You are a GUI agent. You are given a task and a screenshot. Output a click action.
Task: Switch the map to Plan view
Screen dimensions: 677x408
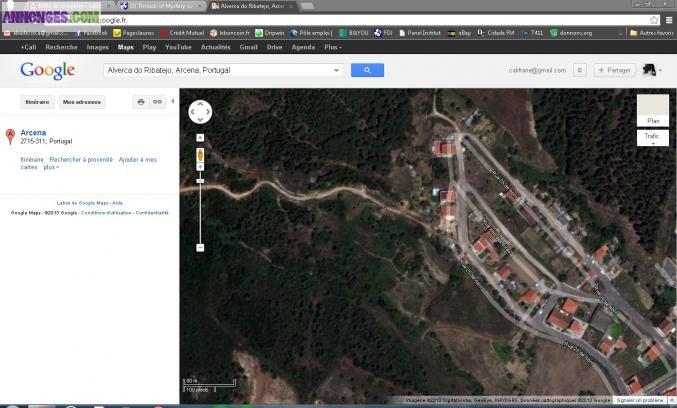pyautogui.click(x=653, y=111)
